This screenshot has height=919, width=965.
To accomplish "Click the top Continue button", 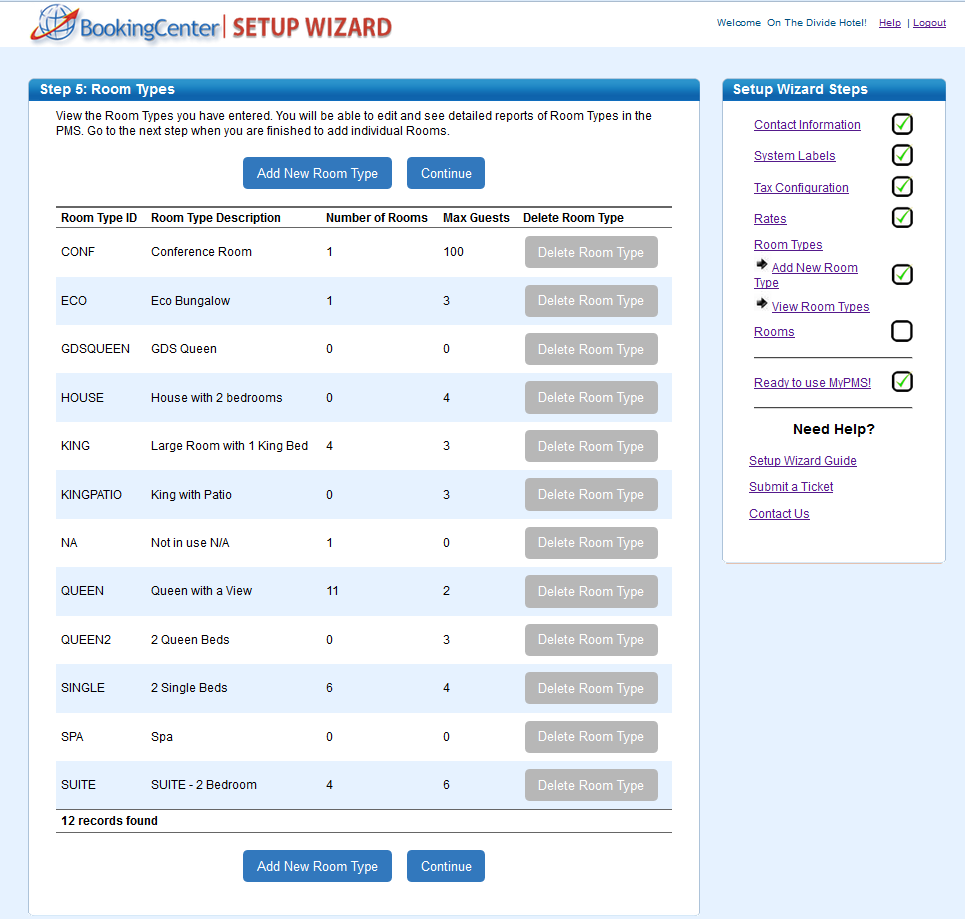I will 446,173.
